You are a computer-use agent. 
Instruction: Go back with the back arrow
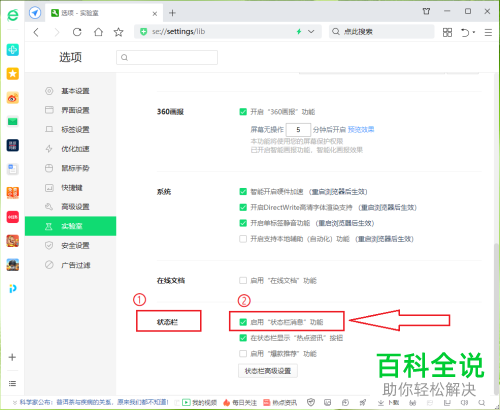[36, 32]
